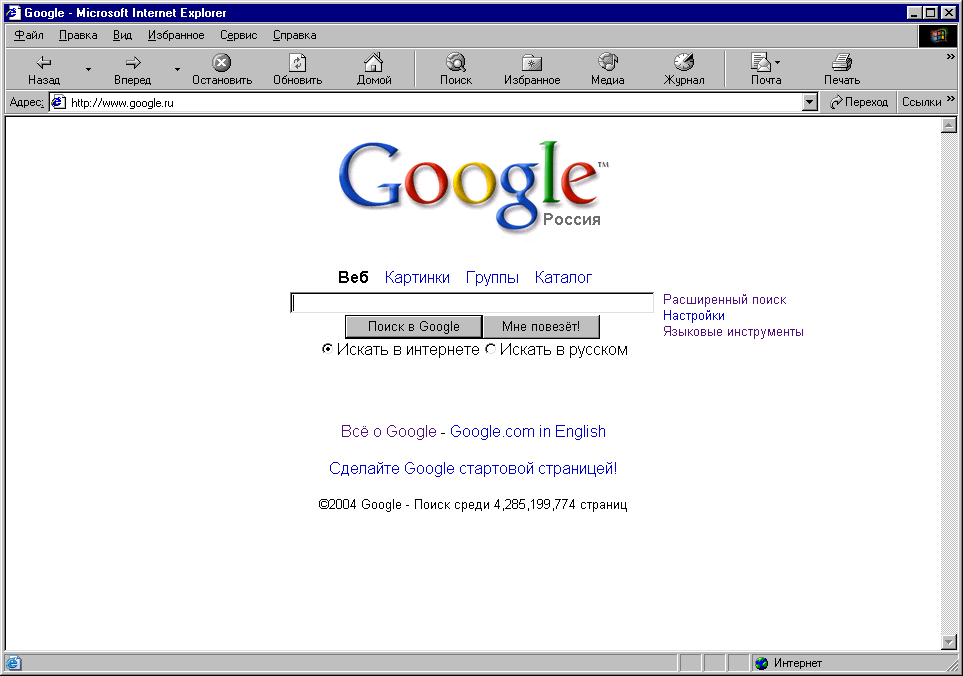Screen dimensions: 963x676
Task: Click the Переход go button
Action: (x=859, y=102)
